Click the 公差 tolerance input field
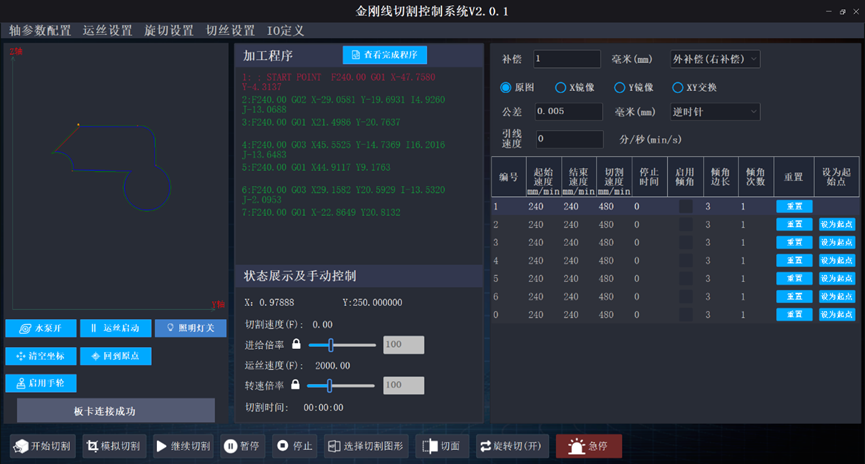Viewport: 865px width, 464px height. click(569, 111)
